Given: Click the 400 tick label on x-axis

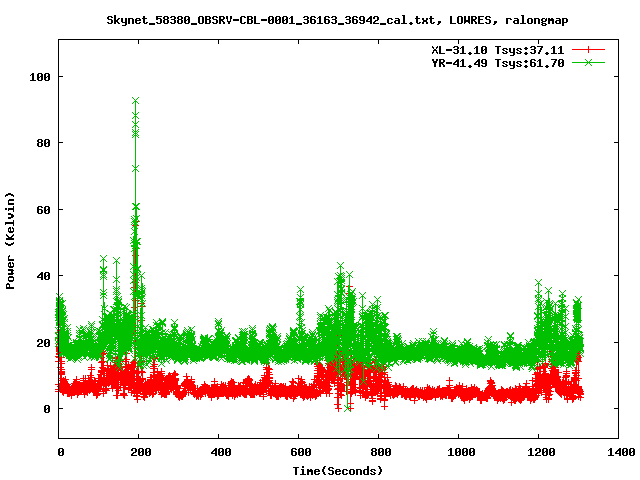Looking at the screenshot, I should (220, 453).
